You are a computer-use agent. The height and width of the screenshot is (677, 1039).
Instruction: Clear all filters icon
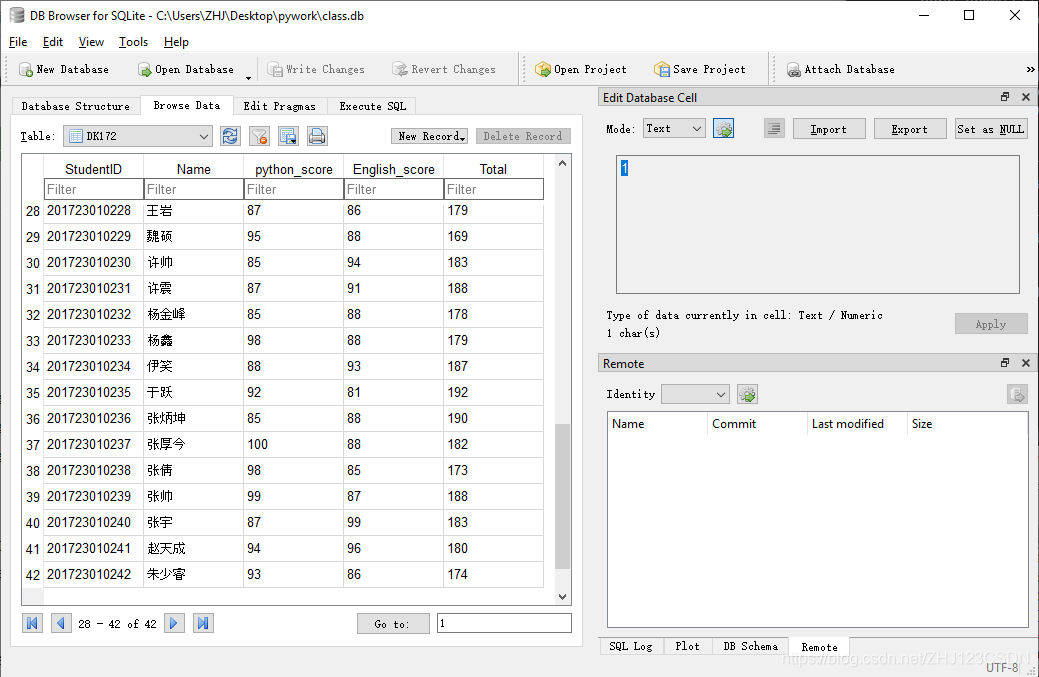click(258, 136)
